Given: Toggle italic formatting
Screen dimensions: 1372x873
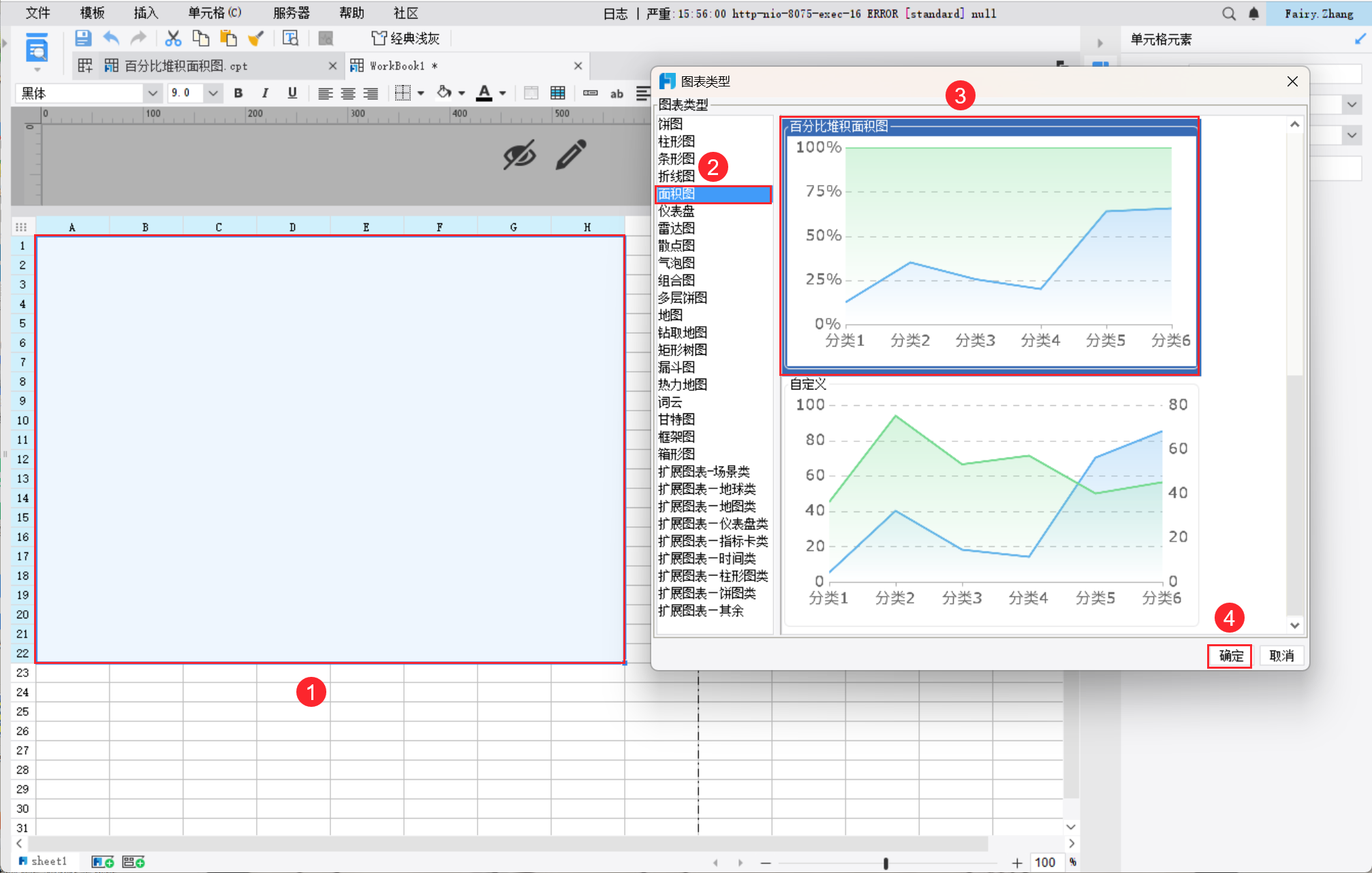Looking at the screenshot, I should (265, 93).
